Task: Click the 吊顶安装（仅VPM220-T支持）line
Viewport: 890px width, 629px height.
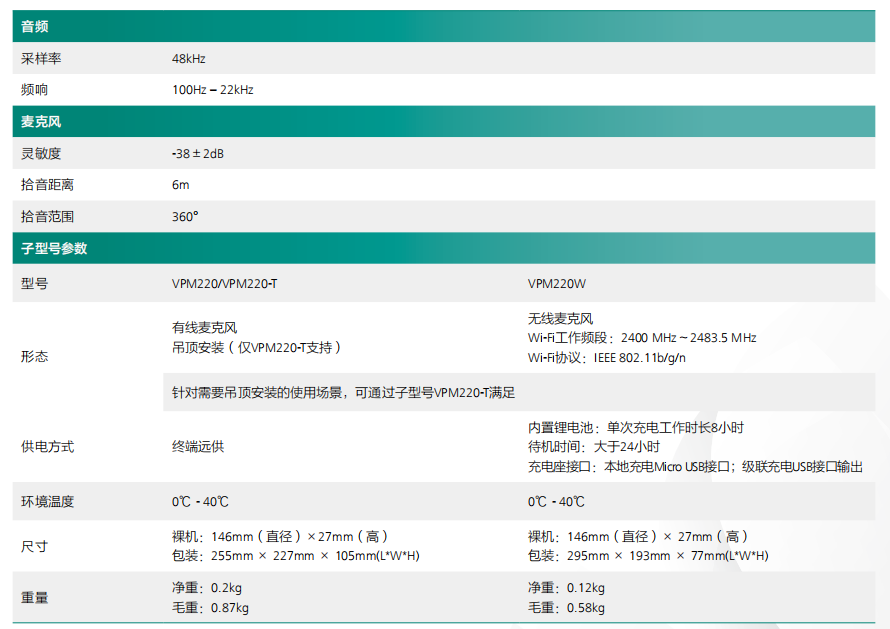Action: [x=257, y=347]
